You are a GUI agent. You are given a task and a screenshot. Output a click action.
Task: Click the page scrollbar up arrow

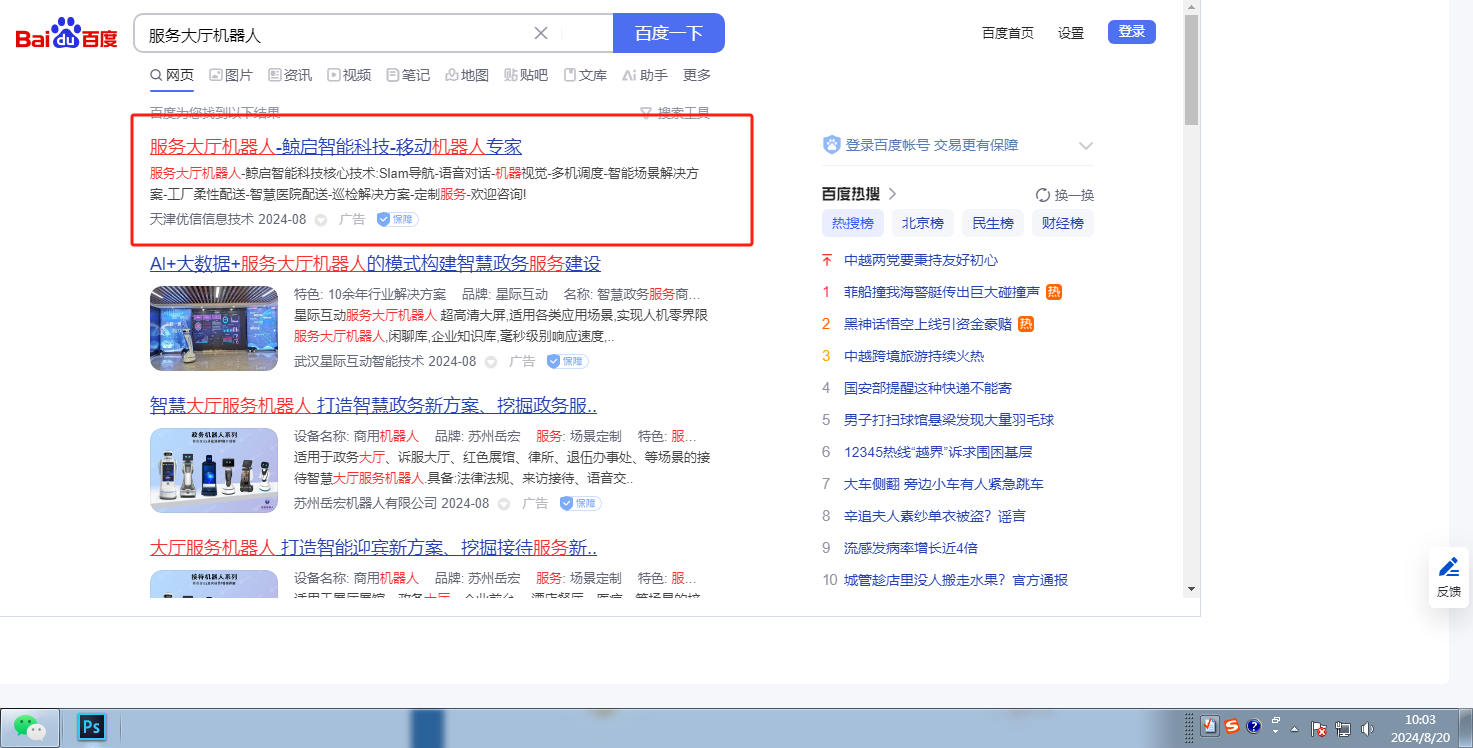click(x=1191, y=8)
